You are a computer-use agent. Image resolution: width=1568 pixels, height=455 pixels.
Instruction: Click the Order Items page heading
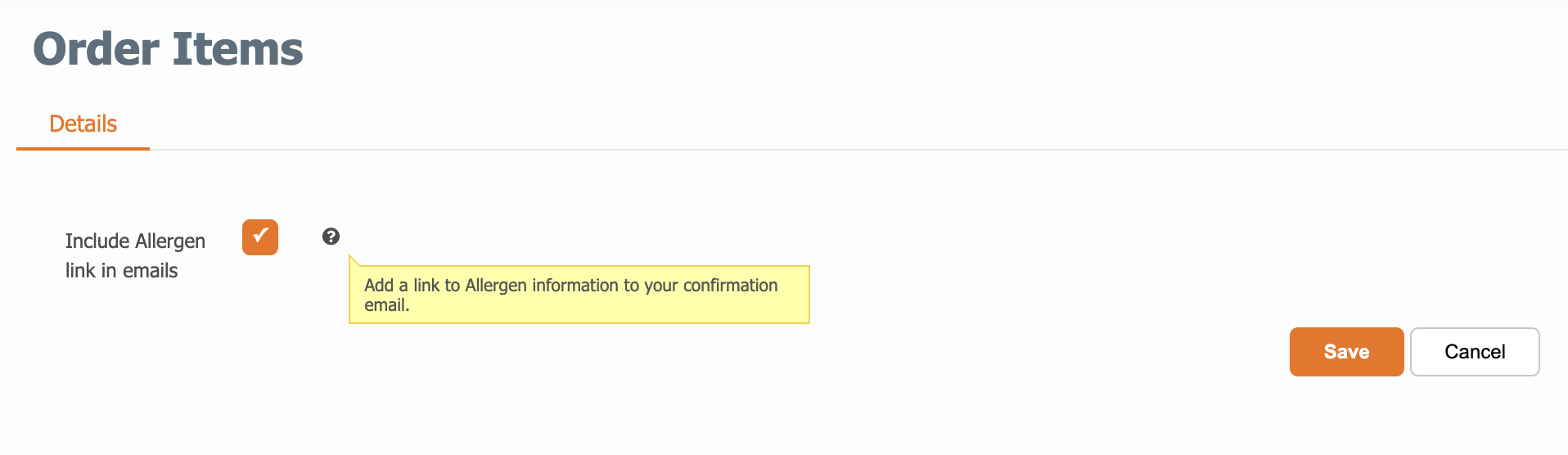coord(168,49)
